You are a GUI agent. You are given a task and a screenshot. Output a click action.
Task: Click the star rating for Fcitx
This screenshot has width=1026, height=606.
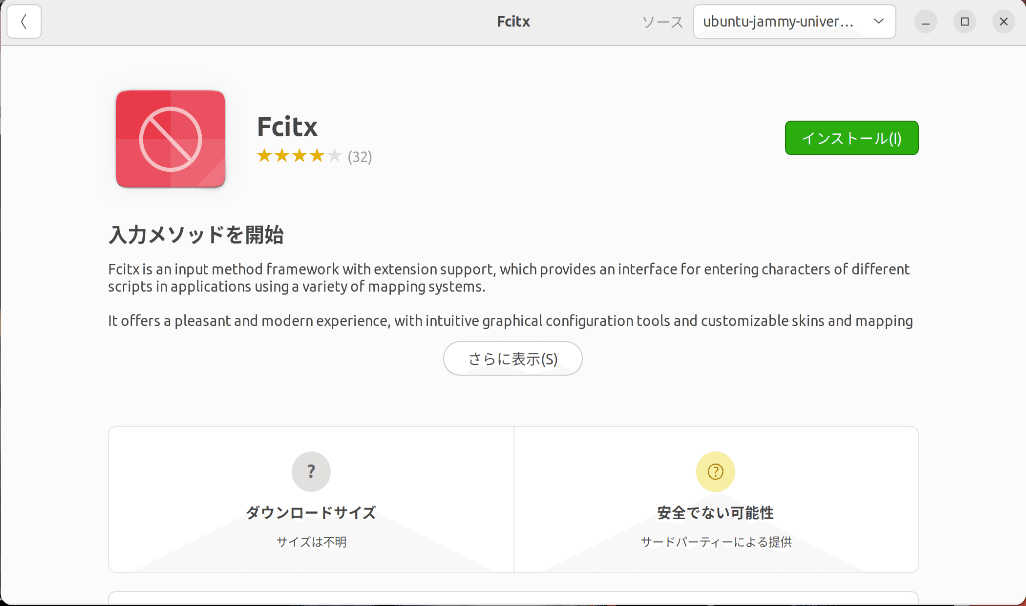pyautogui.click(x=299, y=156)
